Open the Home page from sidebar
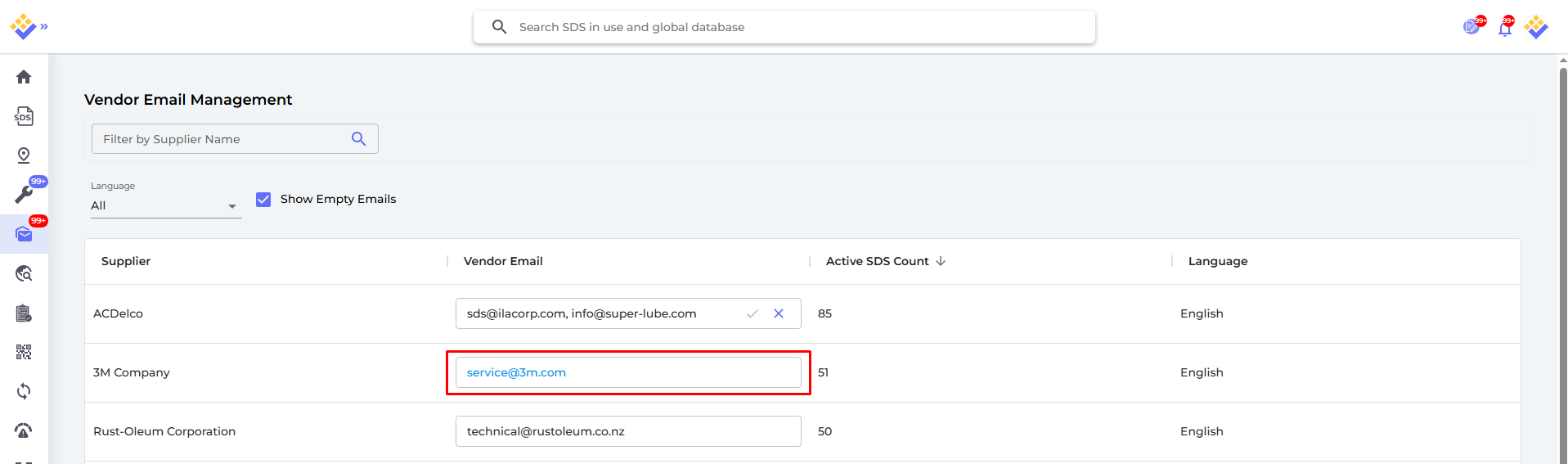The height and width of the screenshot is (464, 1568). click(24, 77)
